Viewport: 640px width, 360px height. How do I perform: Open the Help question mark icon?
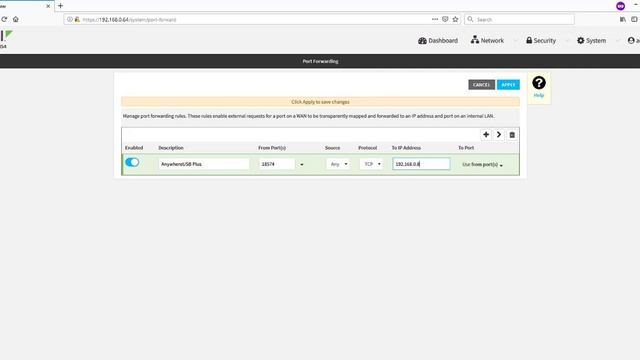(x=539, y=83)
